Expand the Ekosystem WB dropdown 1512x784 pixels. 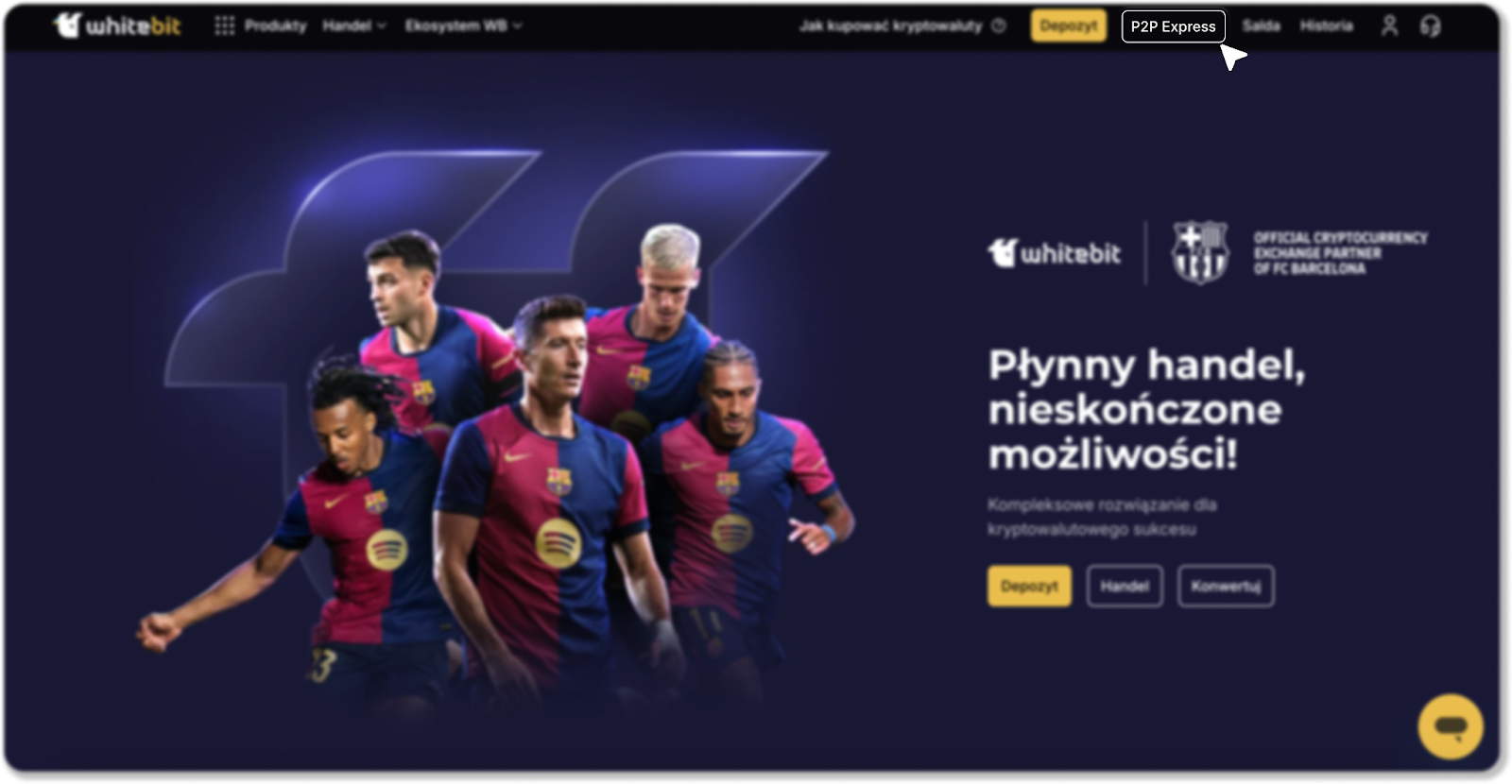pyautogui.click(x=463, y=26)
